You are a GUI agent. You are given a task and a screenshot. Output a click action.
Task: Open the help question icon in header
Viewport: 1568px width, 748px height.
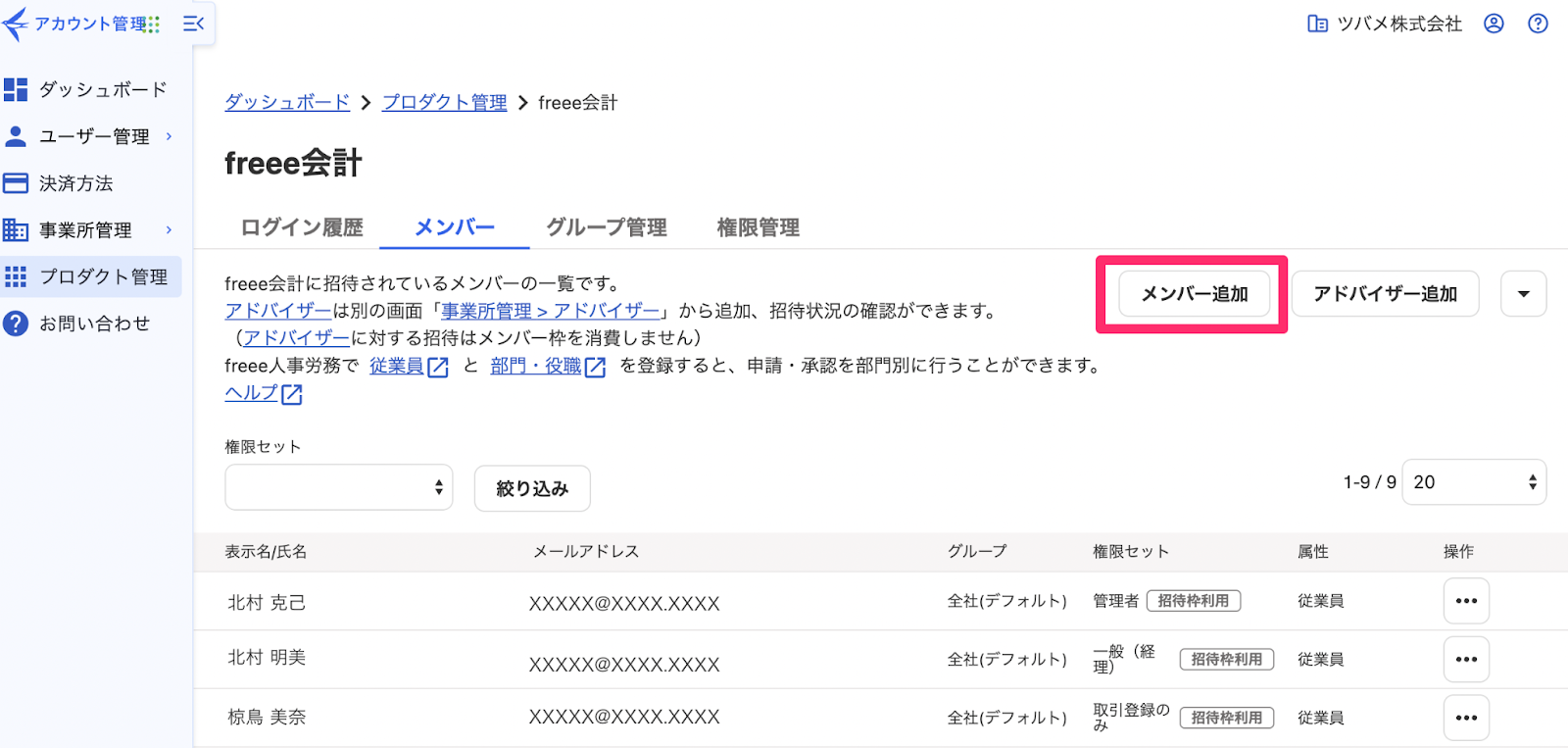pos(1539,24)
